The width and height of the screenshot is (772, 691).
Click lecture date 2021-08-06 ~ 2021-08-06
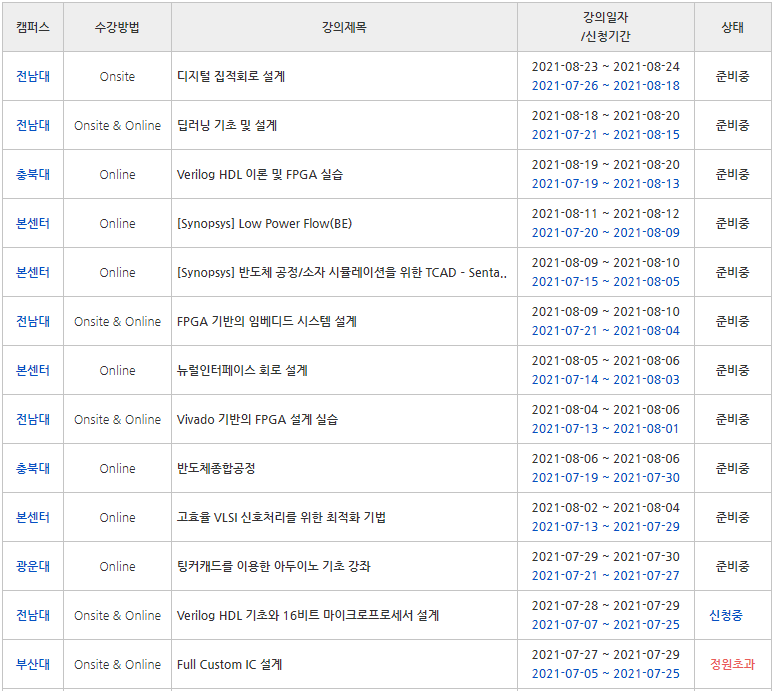click(606, 459)
